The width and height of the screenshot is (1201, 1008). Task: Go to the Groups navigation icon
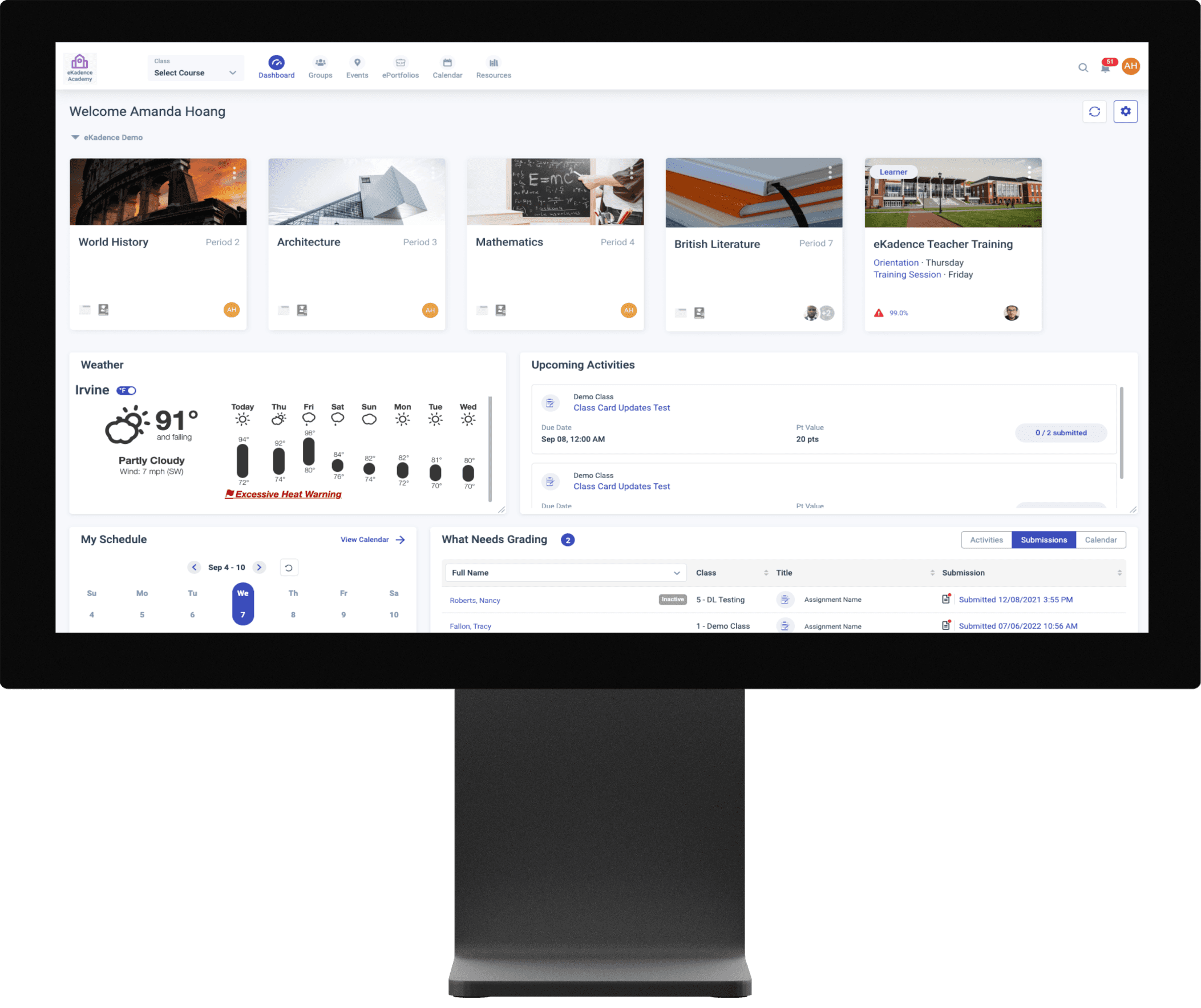click(x=320, y=67)
